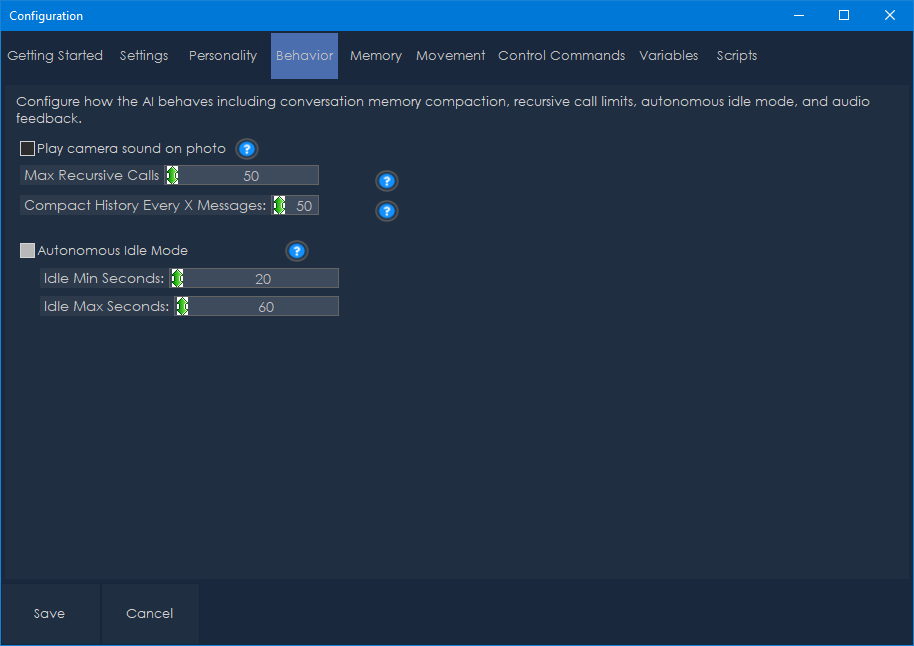Switch to the Getting Started tab

[x=55, y=56]
